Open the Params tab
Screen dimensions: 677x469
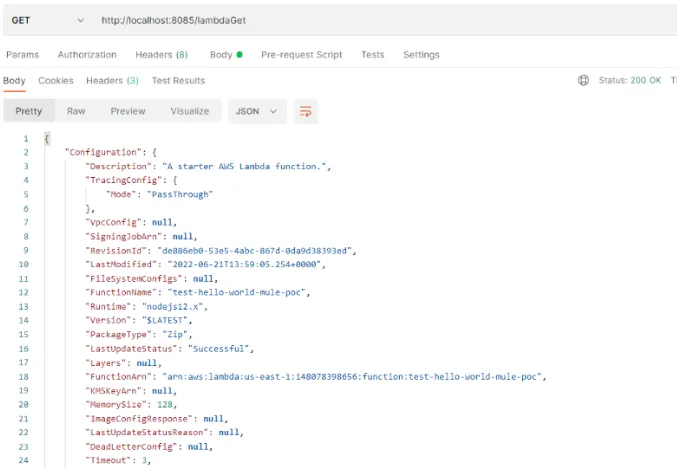tap(22, 55)
